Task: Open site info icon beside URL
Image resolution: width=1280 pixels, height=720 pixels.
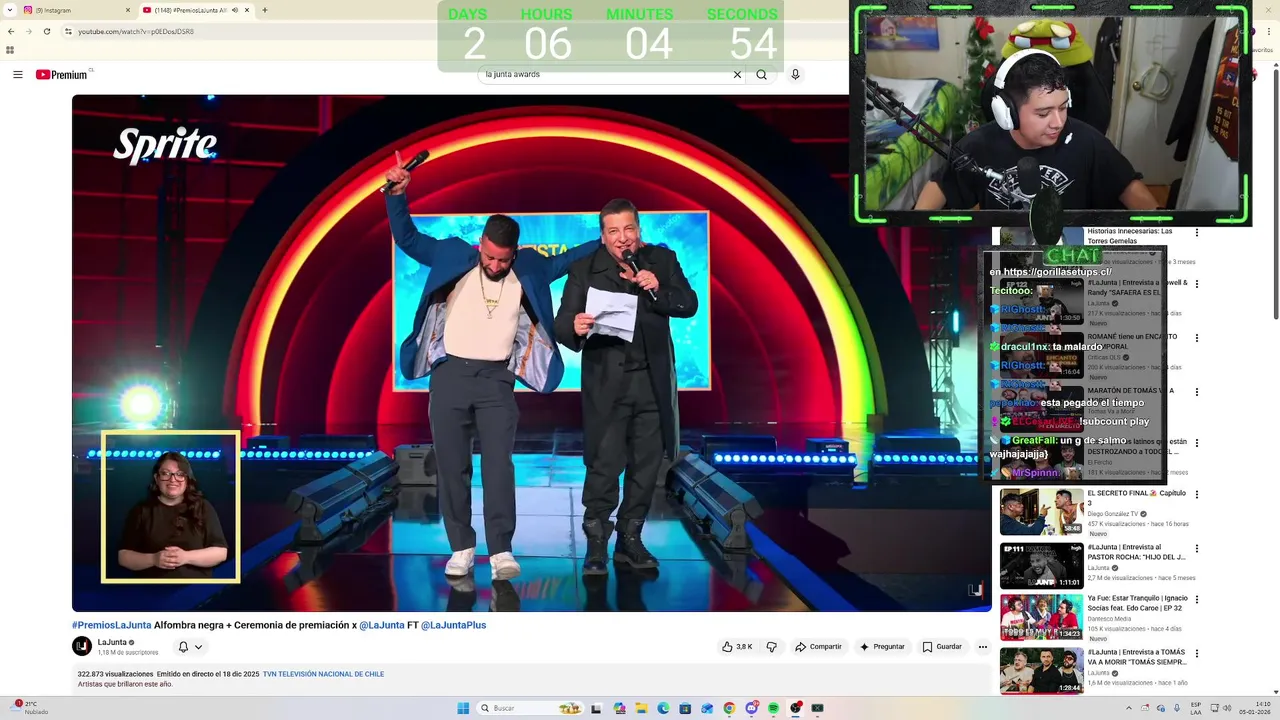Action: point(68,31)
